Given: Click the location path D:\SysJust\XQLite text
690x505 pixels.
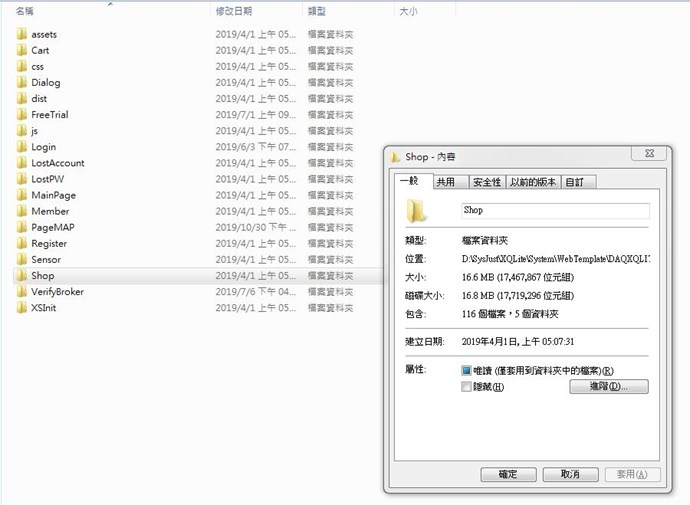Looking at the screenshot, I should click(x=556, y=259).
